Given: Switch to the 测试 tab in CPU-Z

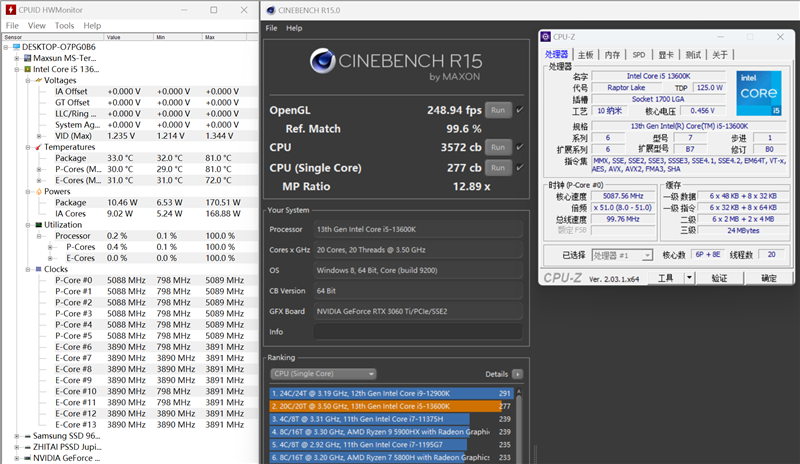Looking at the screenshot, I should (693, 55).
